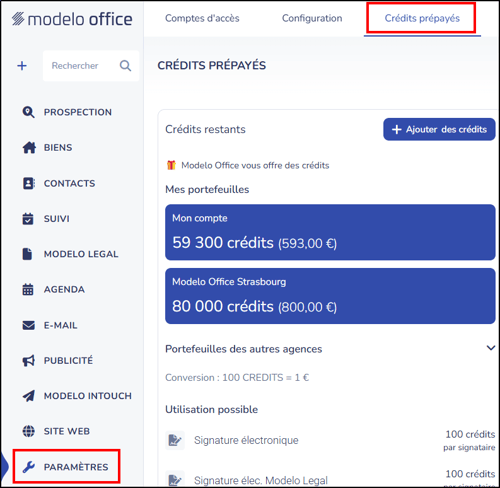Viewport: 500px width, 488px height.
Task: Click the Prospection magnifier icon
Action: [28, 112]
